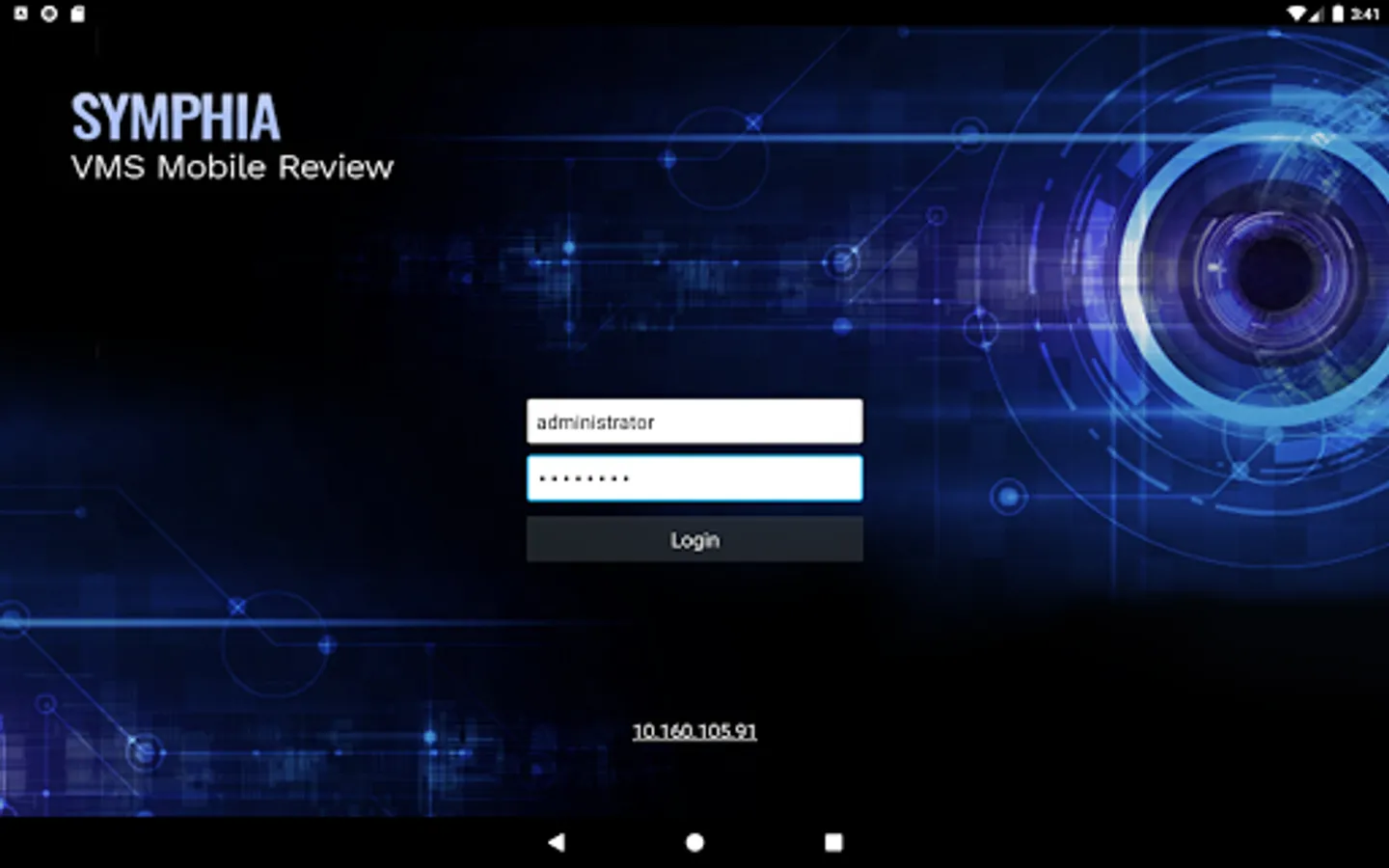This screenshot has height=868, width=1389.
Task: Click the VMS Mobile Review subtitle
Action: point(232,168)
